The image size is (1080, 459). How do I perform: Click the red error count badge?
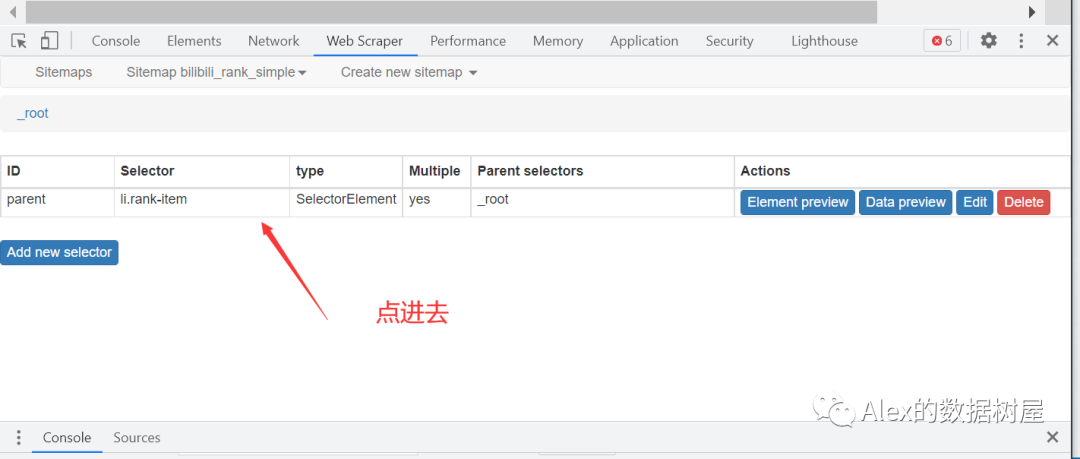pyautogui.click(x=942, y=41)
